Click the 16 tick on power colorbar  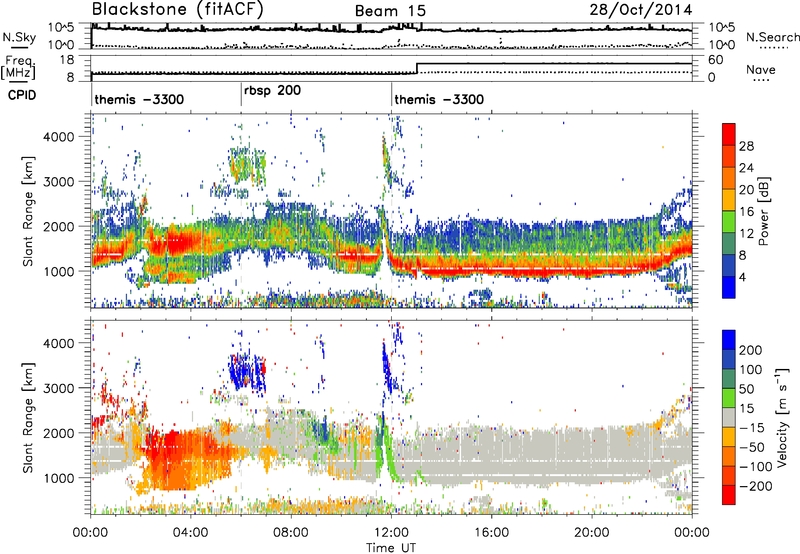pos(746,212)
